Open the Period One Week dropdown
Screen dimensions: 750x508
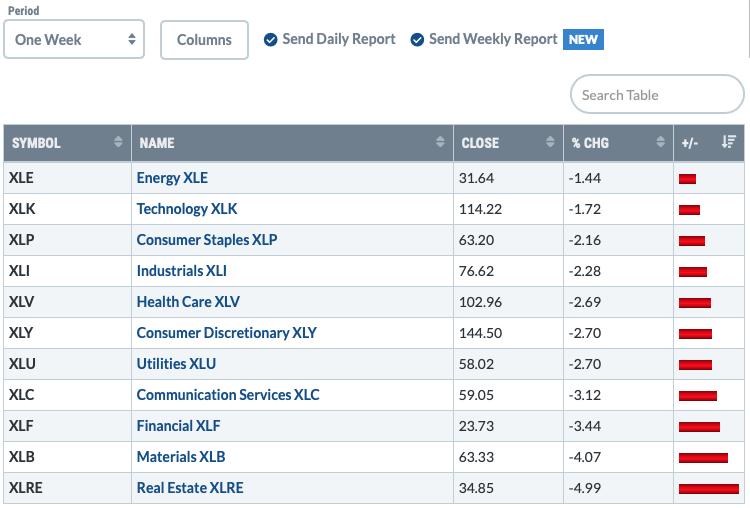point(74,39)
